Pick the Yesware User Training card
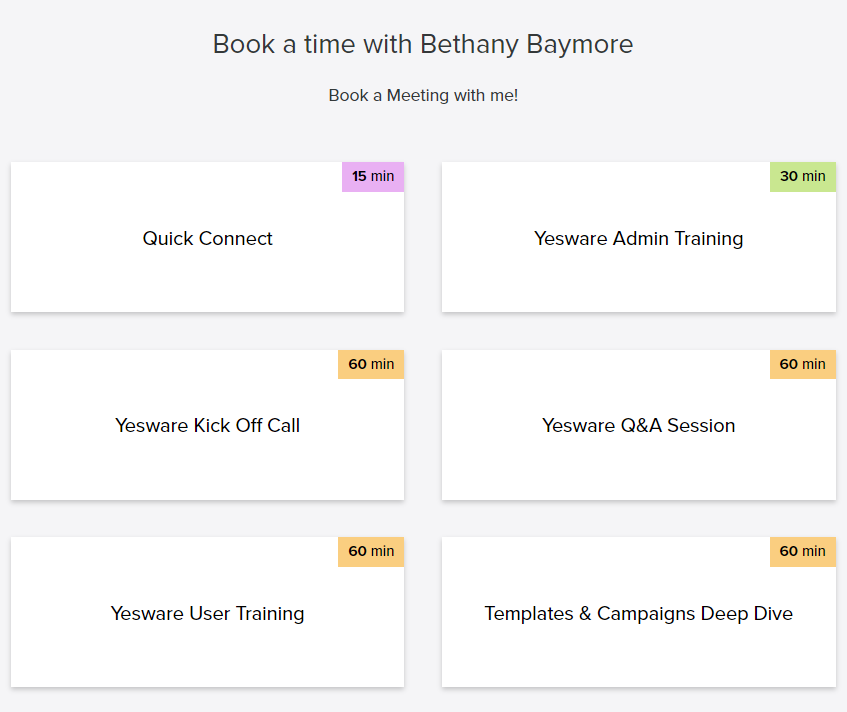The width and height of the screenshot is (847, 712). click(207, 645)
